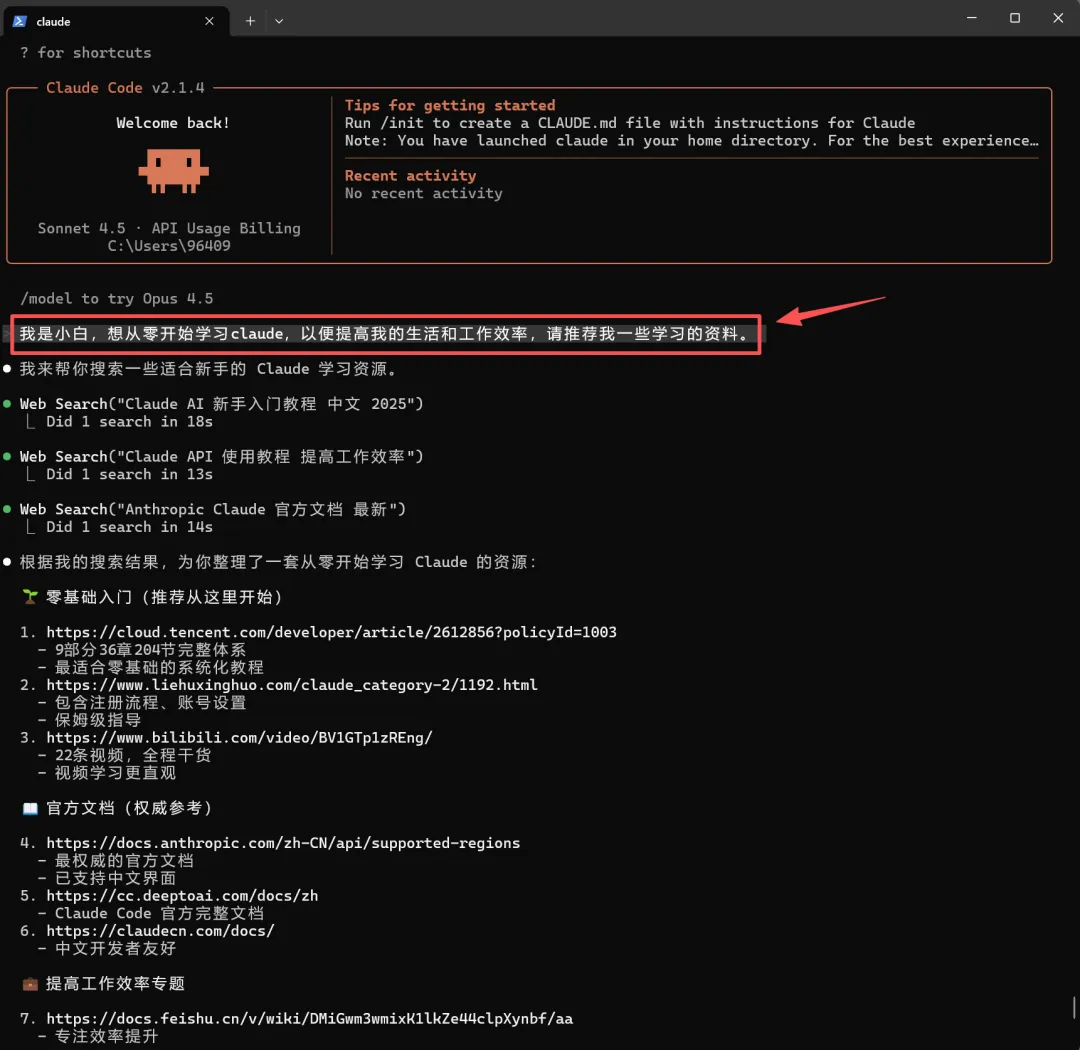The height and width of the screenshot is (1050, 1080).
Task: Click the seedling icon beside 零基础入门
Action: tap(30, 597)
